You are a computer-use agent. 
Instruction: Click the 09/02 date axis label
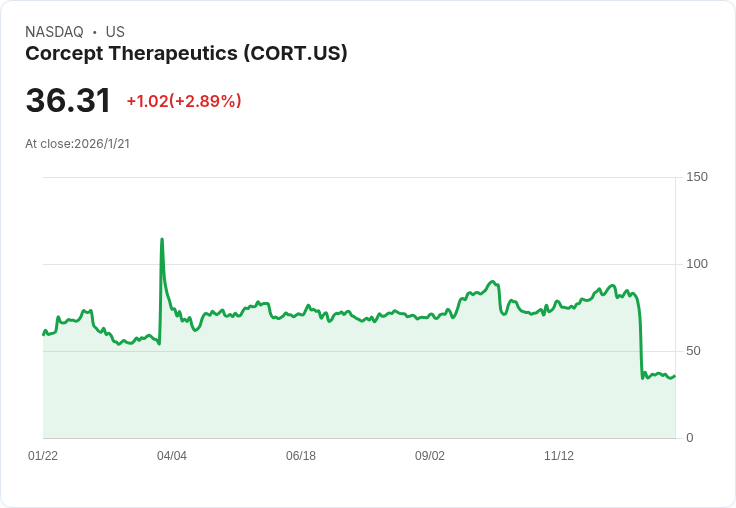[430, 456]
